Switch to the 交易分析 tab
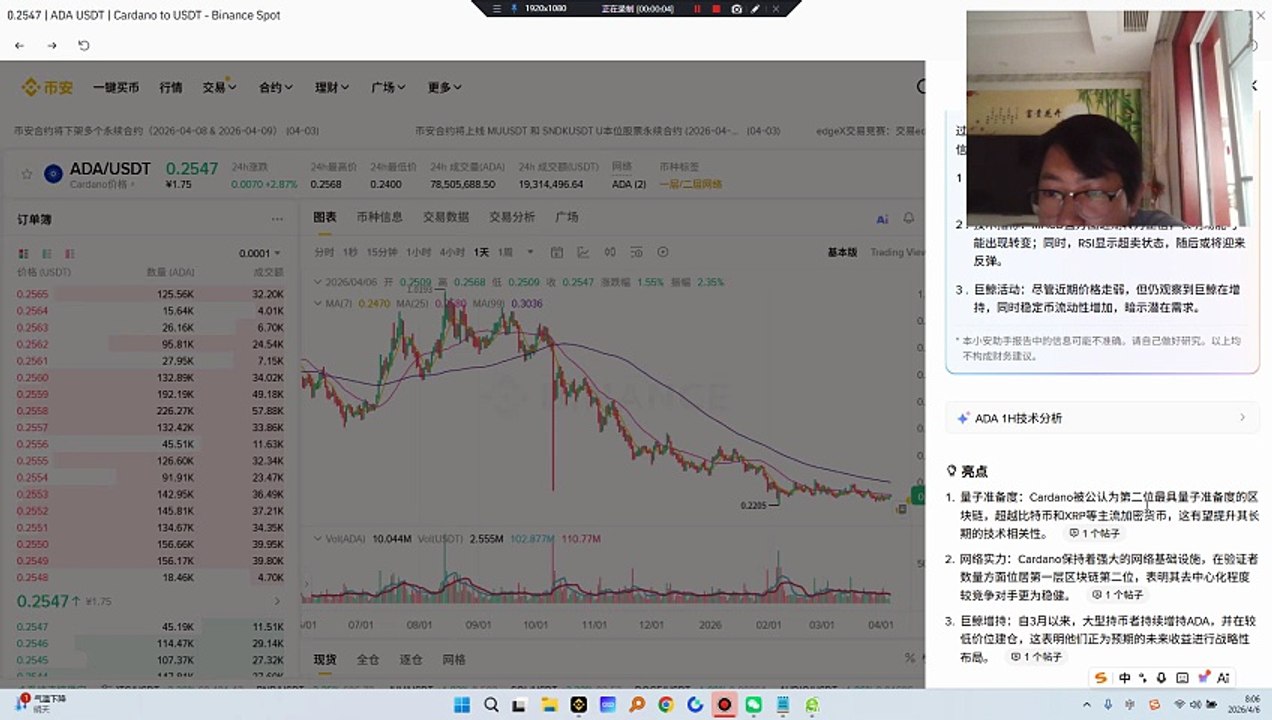 (512, 217)
